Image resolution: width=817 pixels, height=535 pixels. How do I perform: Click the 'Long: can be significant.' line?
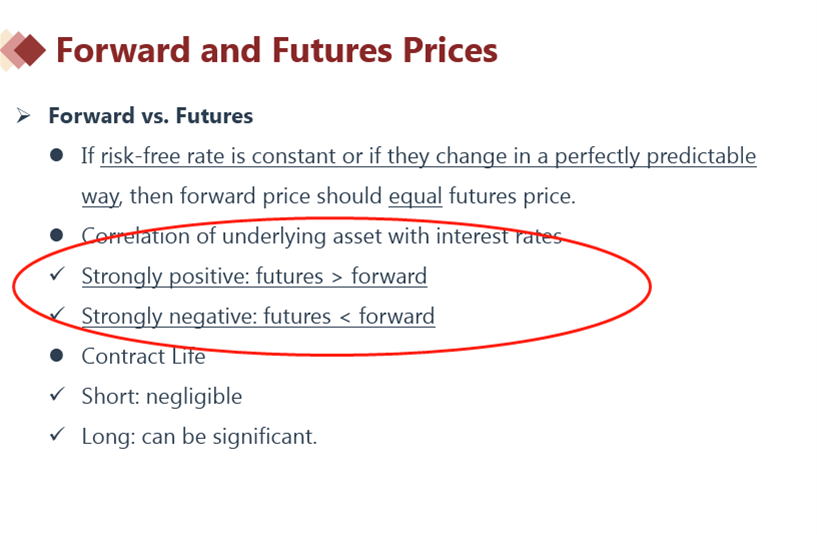[199, 436]
